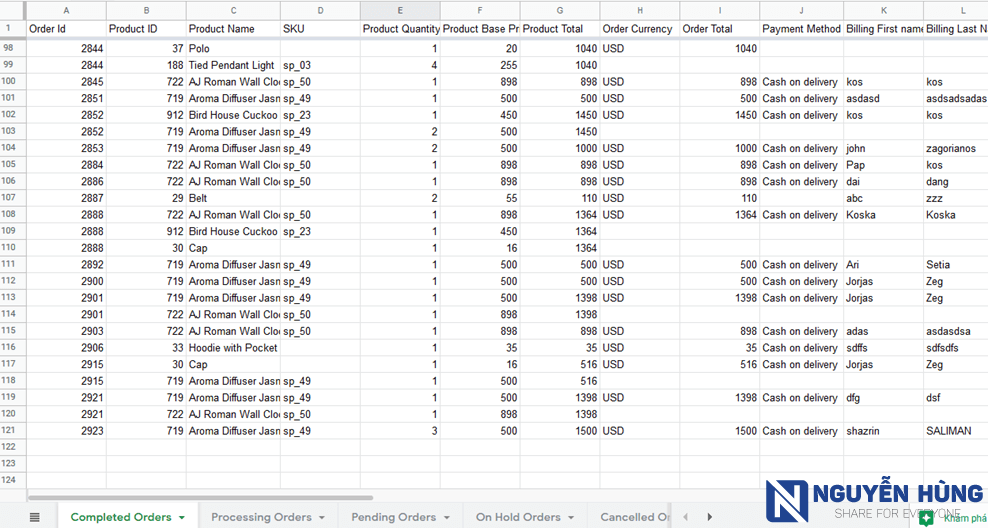Click the sheet tabs scroll right arrow
The width and height of the screenshot is (988, 528).
coord(709,517)
